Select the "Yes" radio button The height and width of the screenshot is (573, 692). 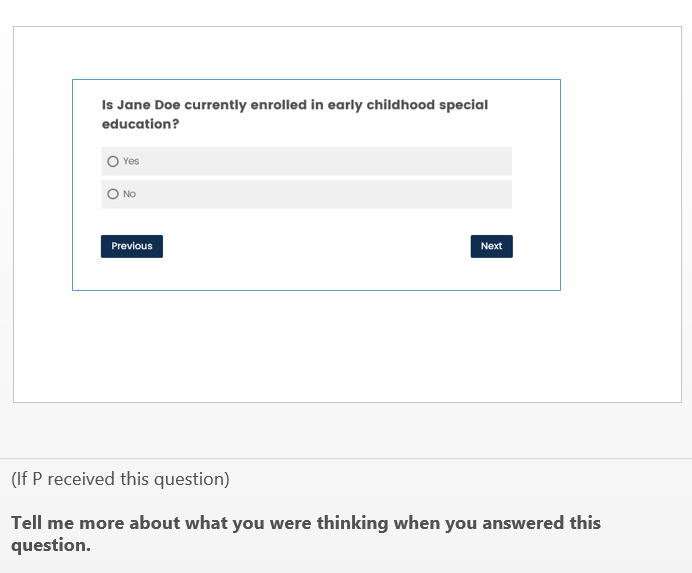[x=113, y=161]
